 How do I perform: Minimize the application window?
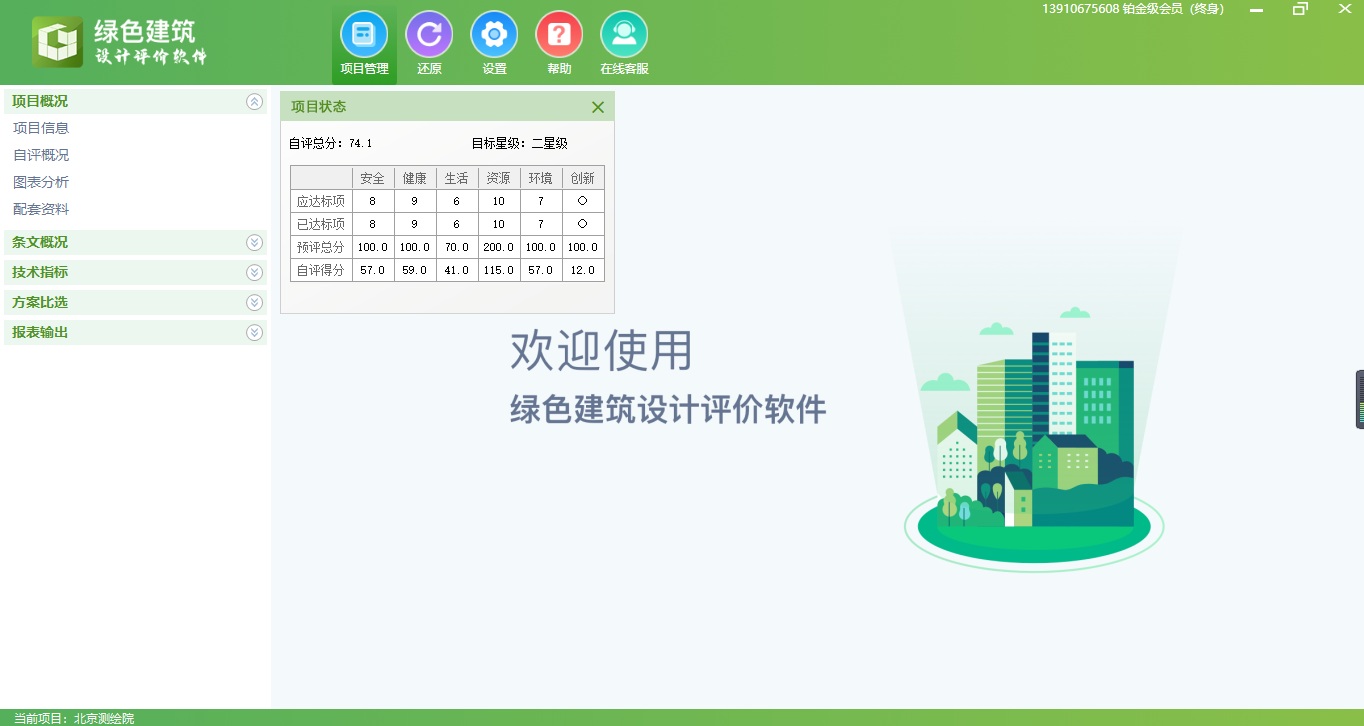click(x=1256, y=9)
